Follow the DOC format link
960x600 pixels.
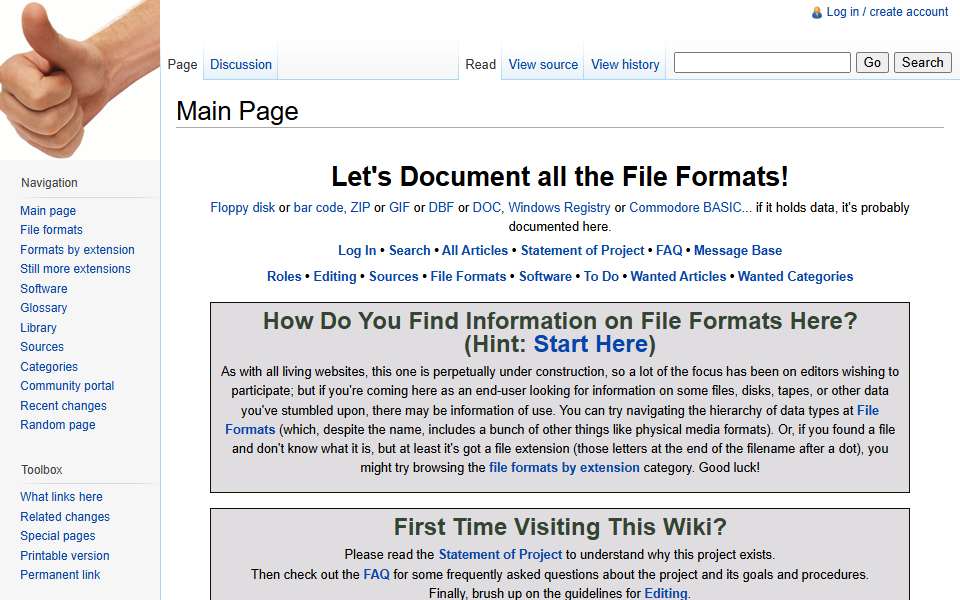coord(487,208)
